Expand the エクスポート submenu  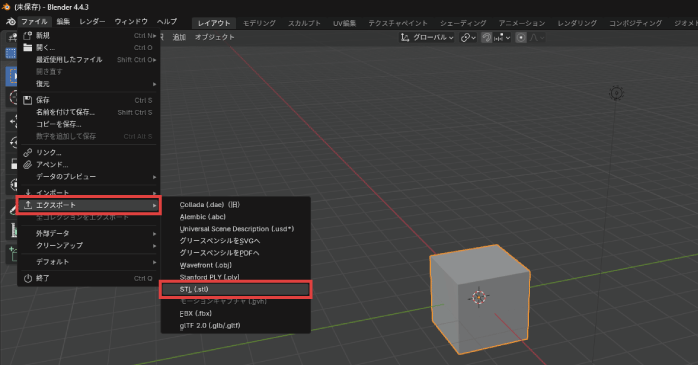89,205
